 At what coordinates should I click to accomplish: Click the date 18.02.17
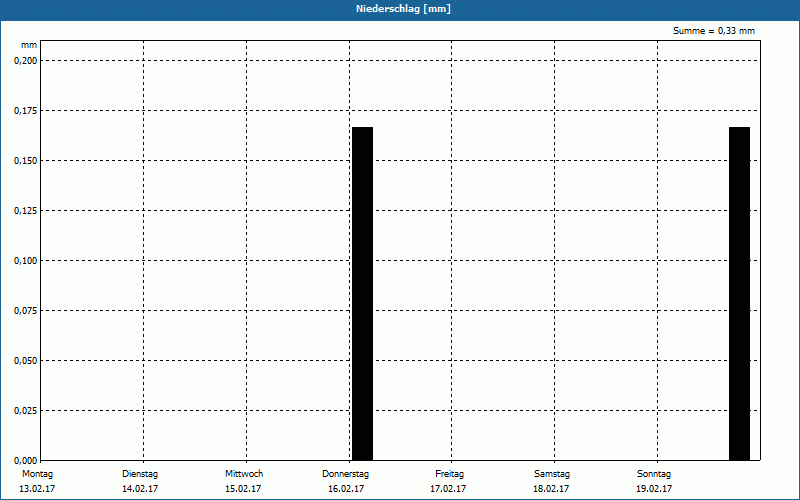pos(551,489)
